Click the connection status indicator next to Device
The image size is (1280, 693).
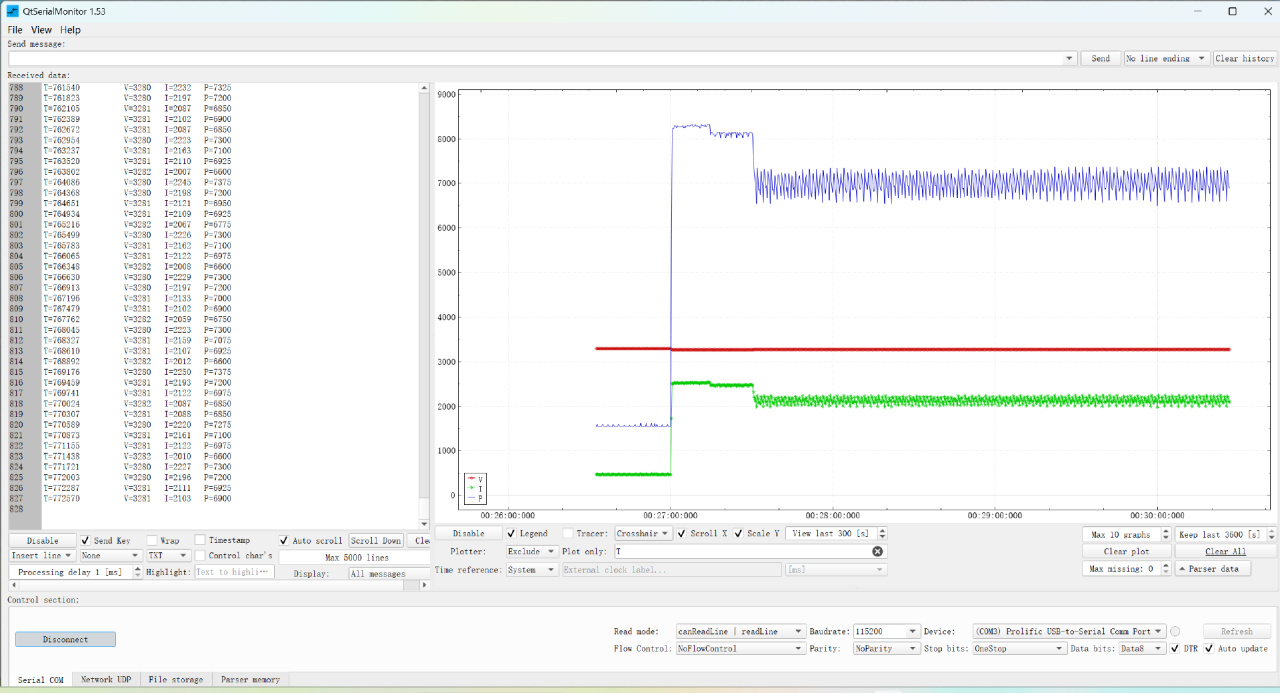(x=1175, y=631)
